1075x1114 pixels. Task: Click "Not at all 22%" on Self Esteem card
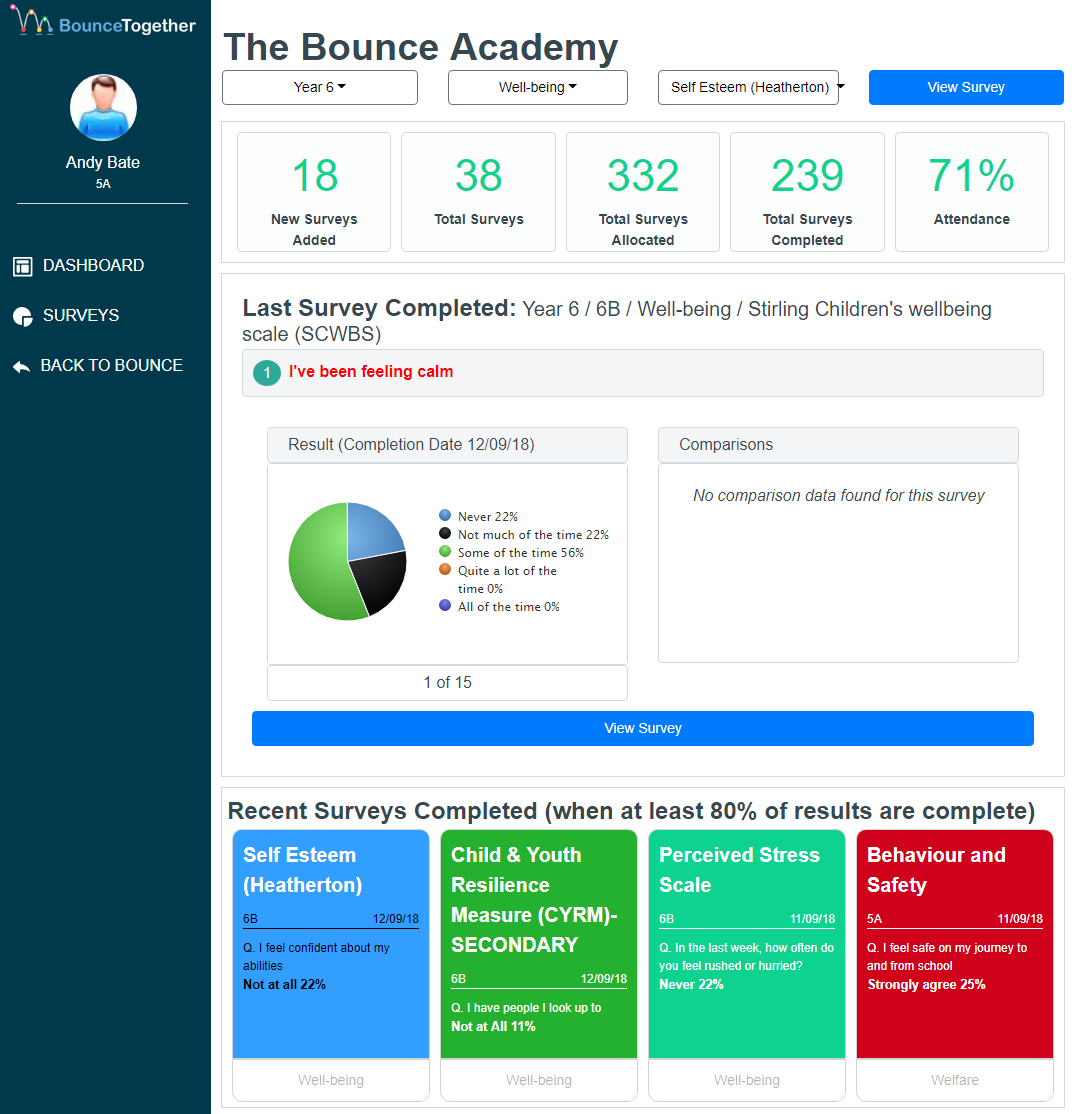(x=284, y=985)
